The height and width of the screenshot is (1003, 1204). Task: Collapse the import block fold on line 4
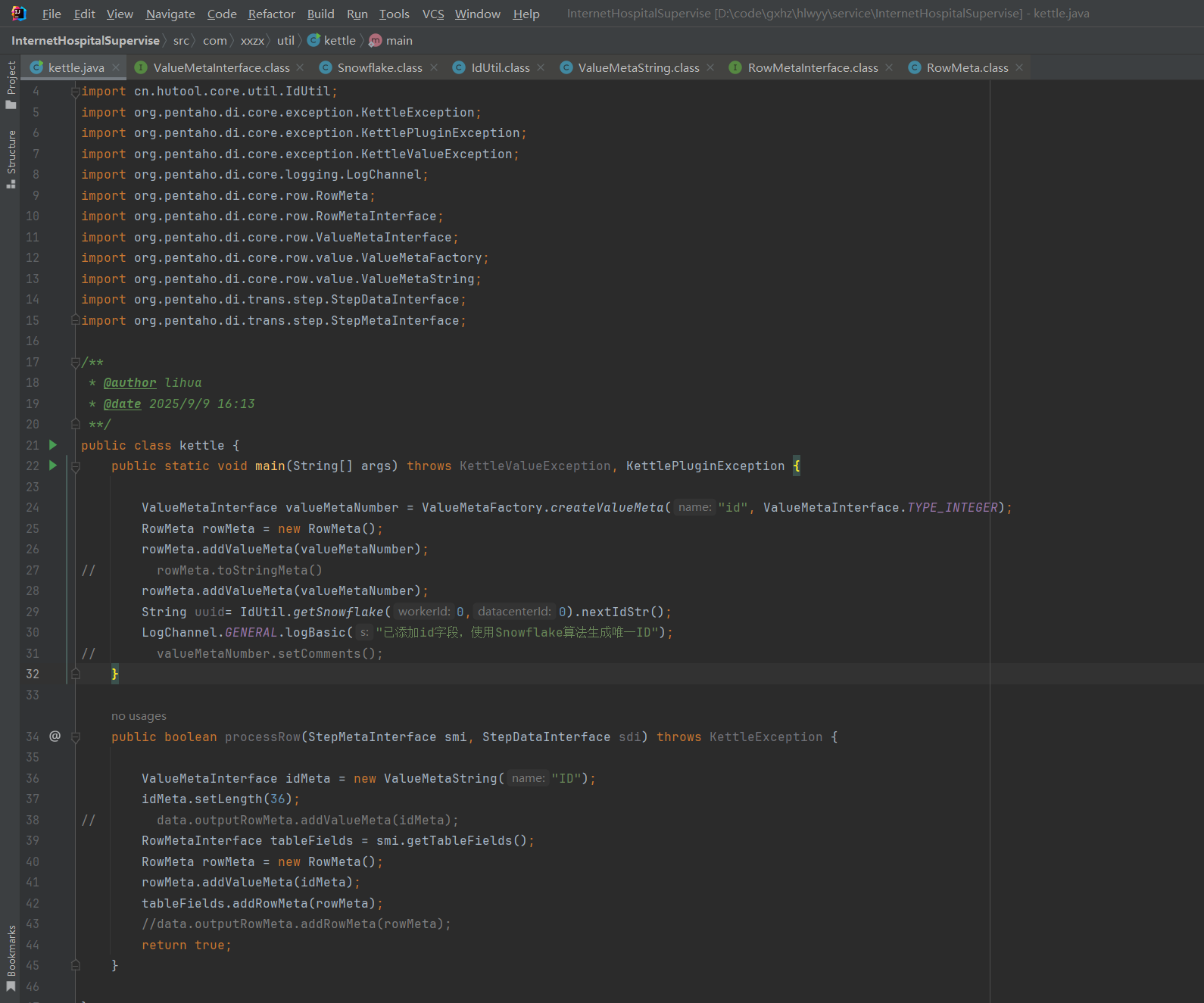click(75, 92)
